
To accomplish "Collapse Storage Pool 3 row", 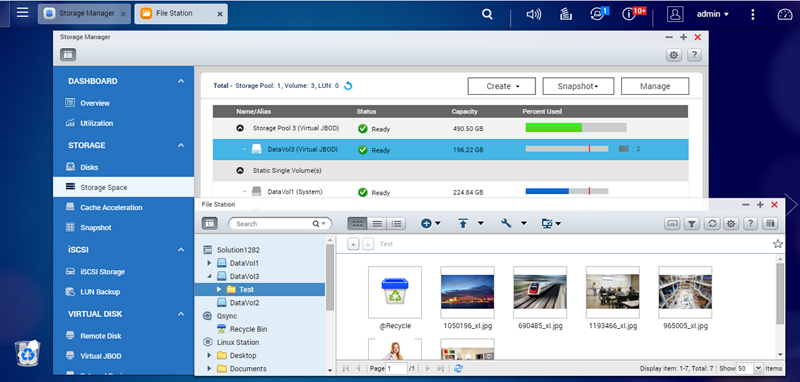I will click(x=240, y=129).
